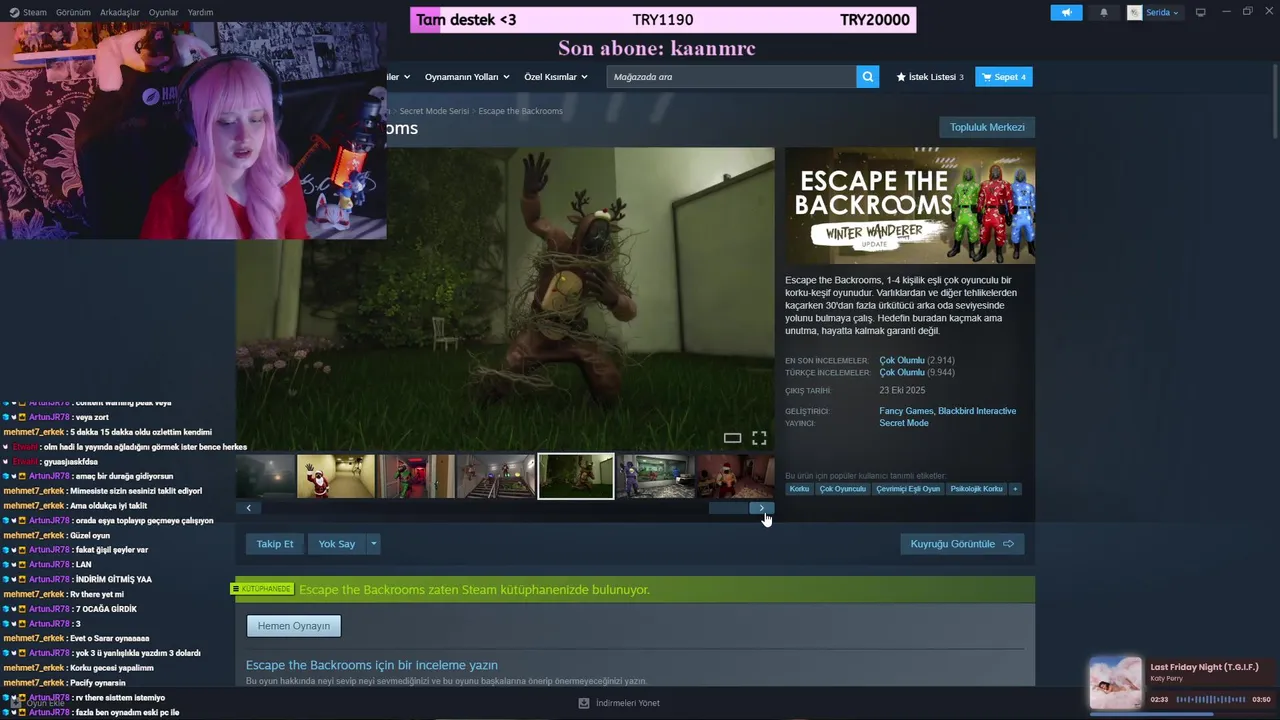
Task: Select the highlighted grass creature thumbnail
Action: [x=576, y=476]
